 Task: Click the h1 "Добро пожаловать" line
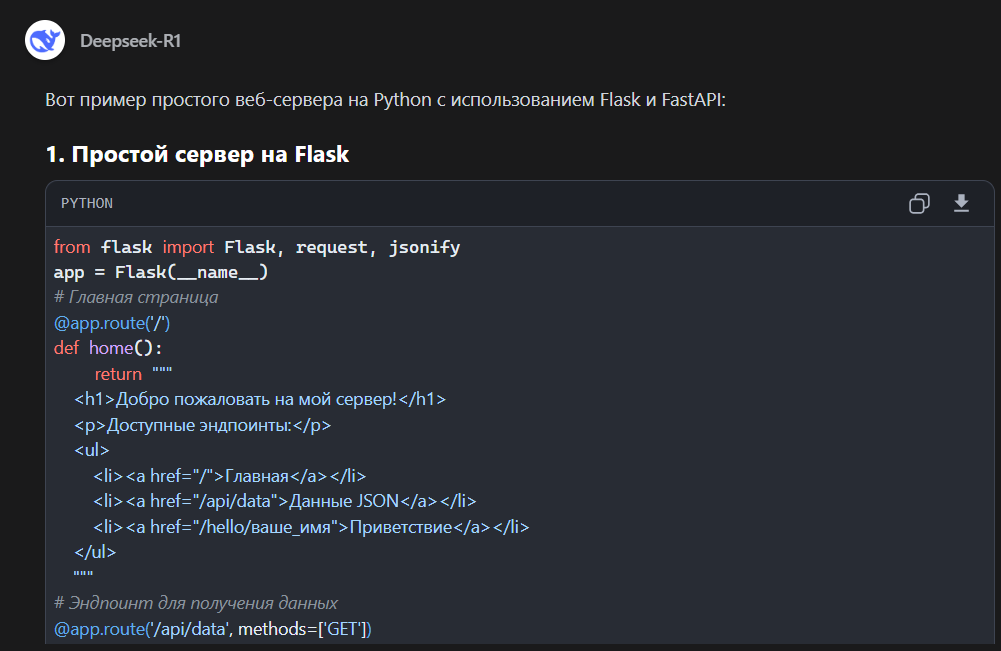tap(260, 399)
